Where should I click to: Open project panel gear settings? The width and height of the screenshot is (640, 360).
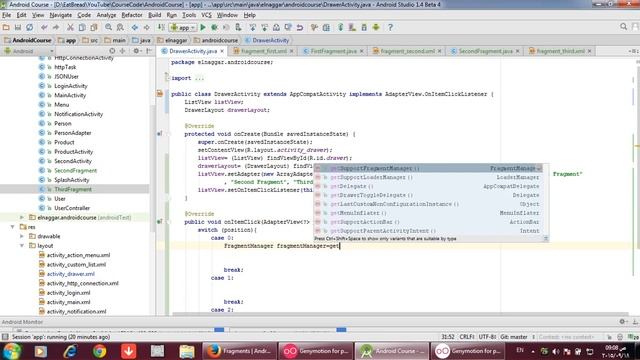coord(137,51)
